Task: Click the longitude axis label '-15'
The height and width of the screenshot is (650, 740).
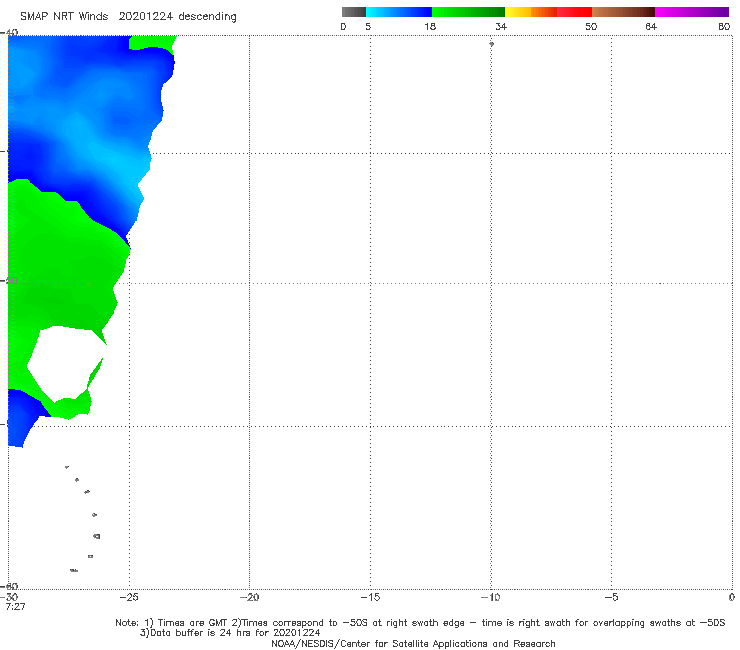Action: 370,597
